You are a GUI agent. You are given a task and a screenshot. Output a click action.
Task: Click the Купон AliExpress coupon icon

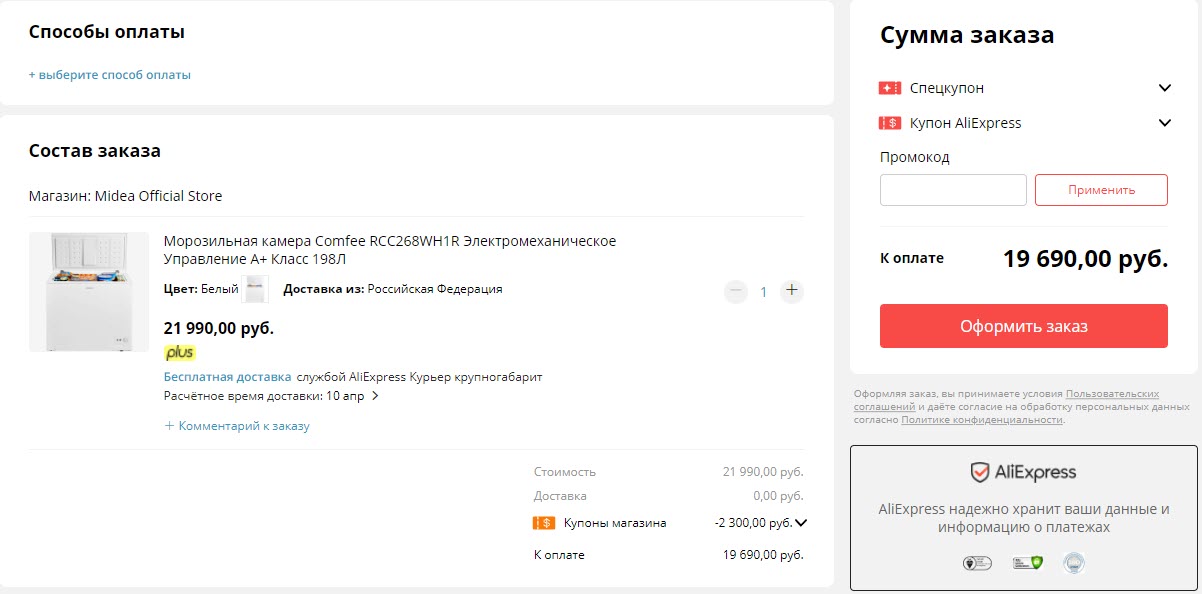click(x=892, y=123)
